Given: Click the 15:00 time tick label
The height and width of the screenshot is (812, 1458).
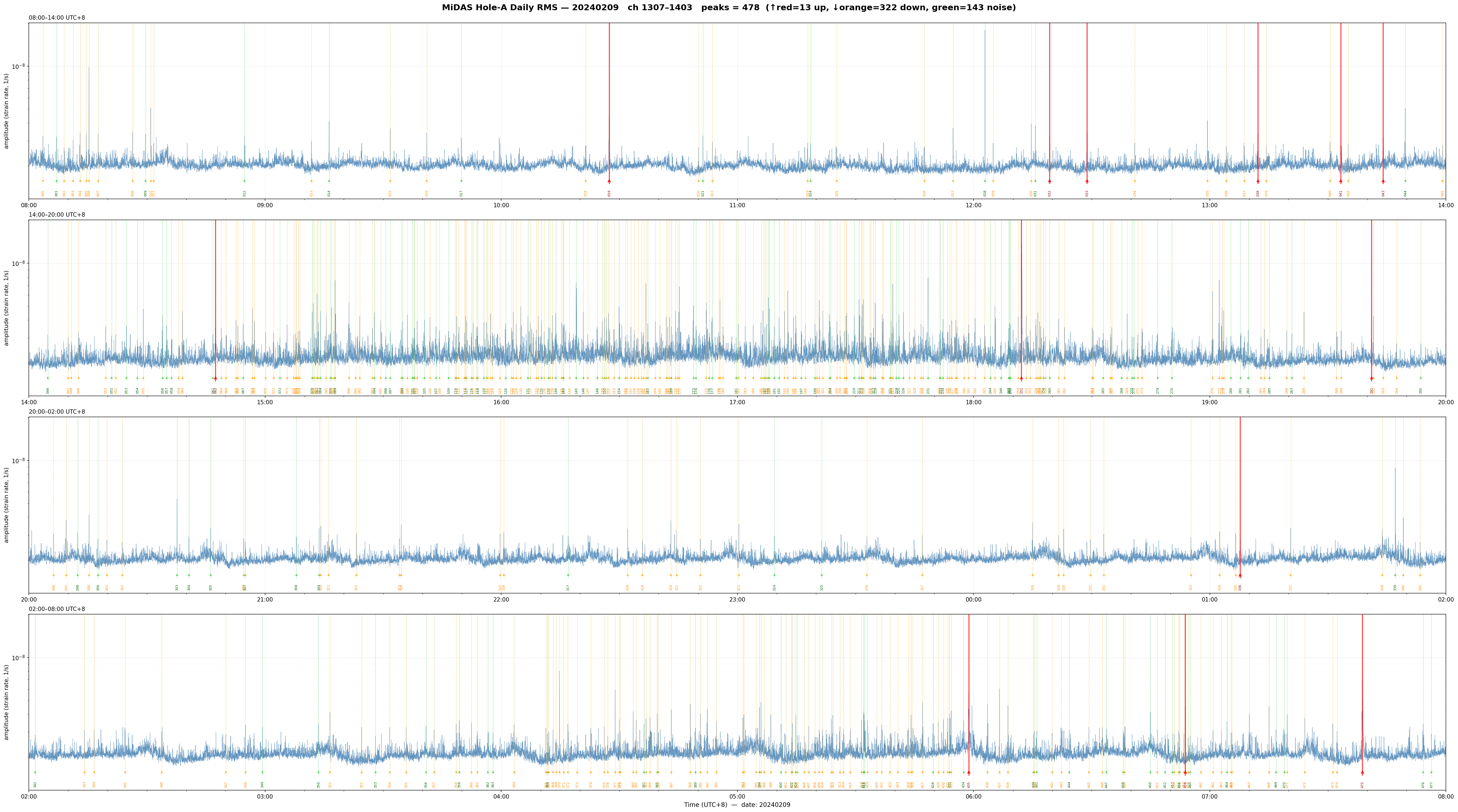Looking at the screenshot, I should tap(265, 402).
